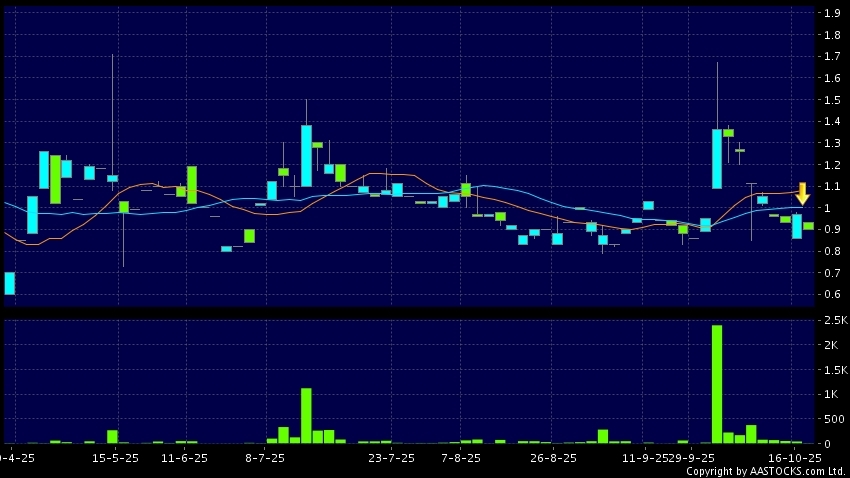The width and height of the screenshot is (850, 478).
Task: Click the large cyan candle after 8-7-25
Action: tap(306, 155)
